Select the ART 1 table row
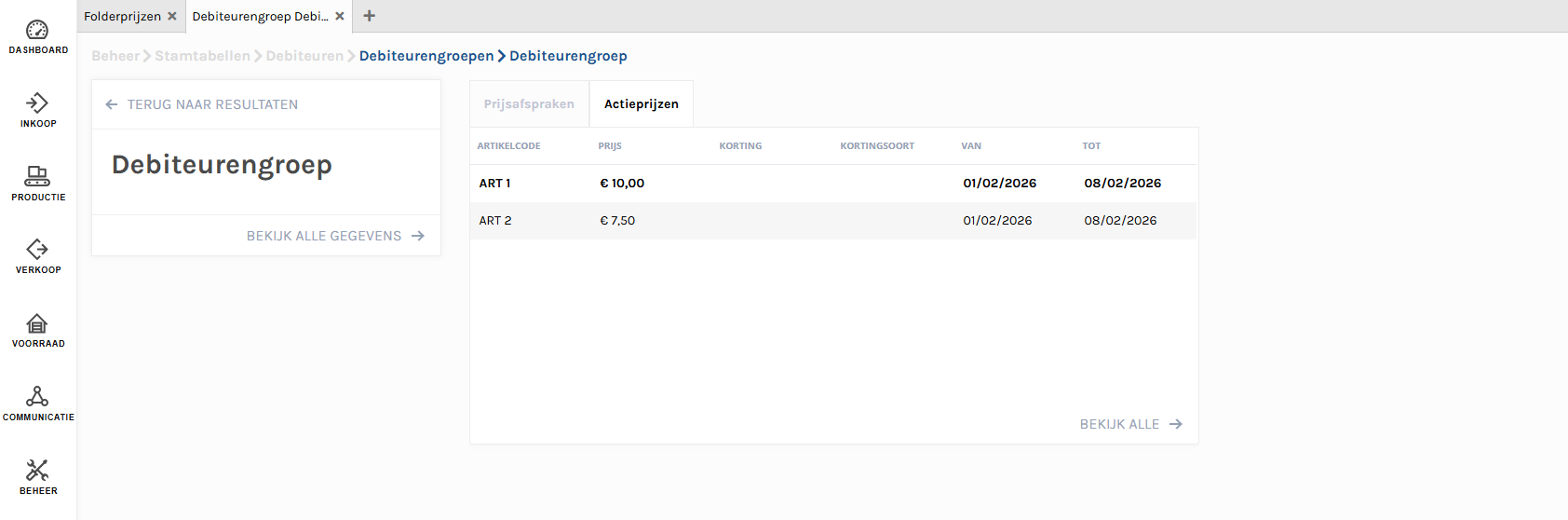The image size is (1568, 520). click(832, 184)
